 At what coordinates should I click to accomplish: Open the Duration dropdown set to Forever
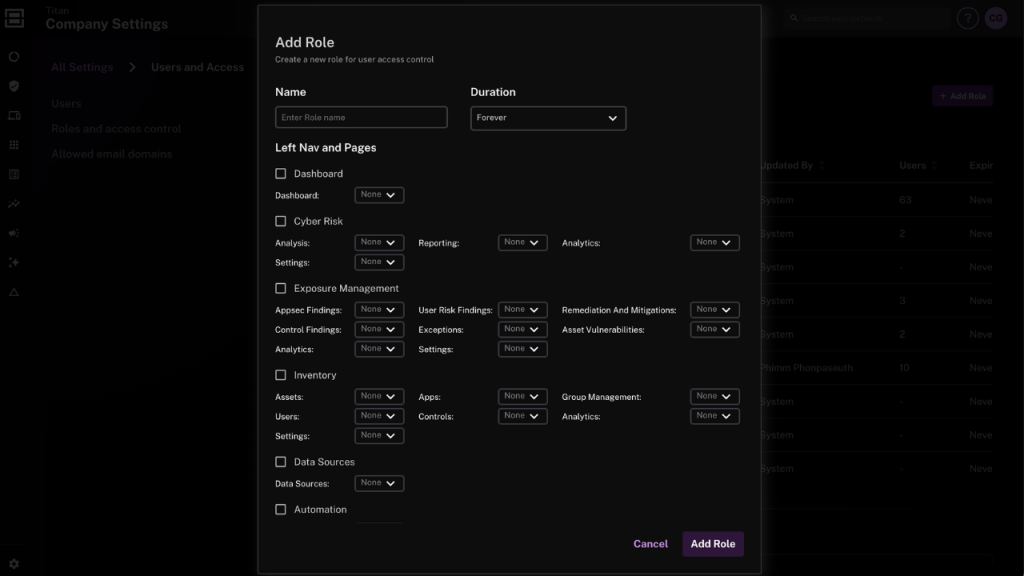click(548, 117)
